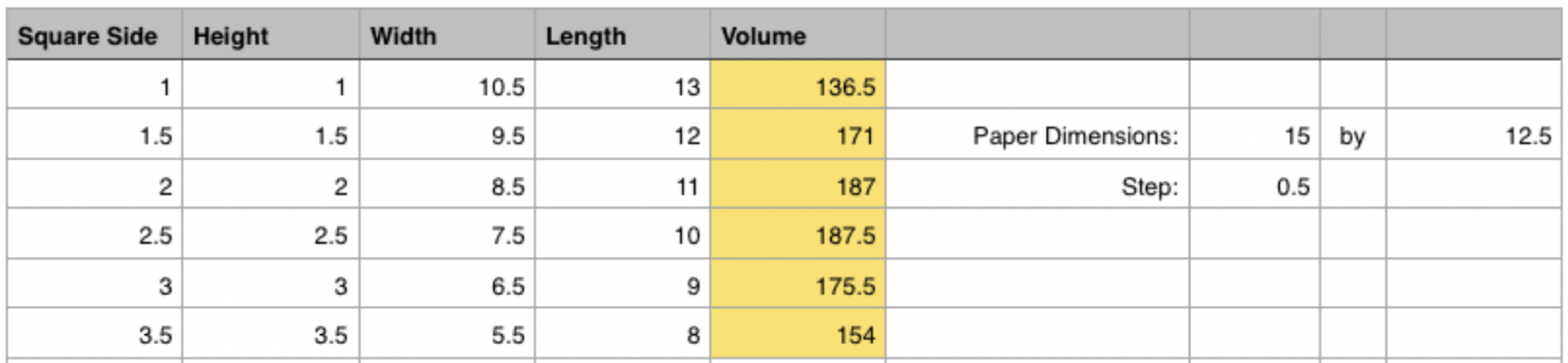The image size is (1568, 363).
Task: Click the Width column header
Action: point(447,35)
